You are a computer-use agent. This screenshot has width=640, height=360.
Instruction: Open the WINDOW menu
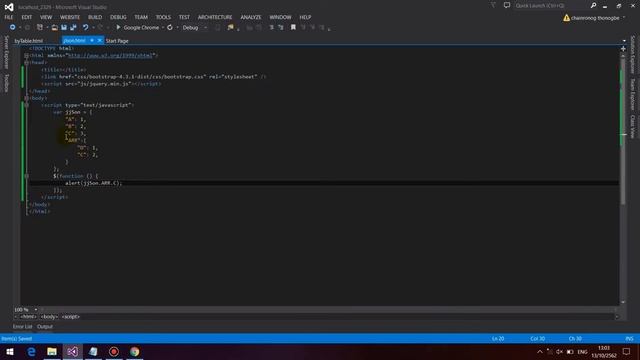[x=280, y=17]
